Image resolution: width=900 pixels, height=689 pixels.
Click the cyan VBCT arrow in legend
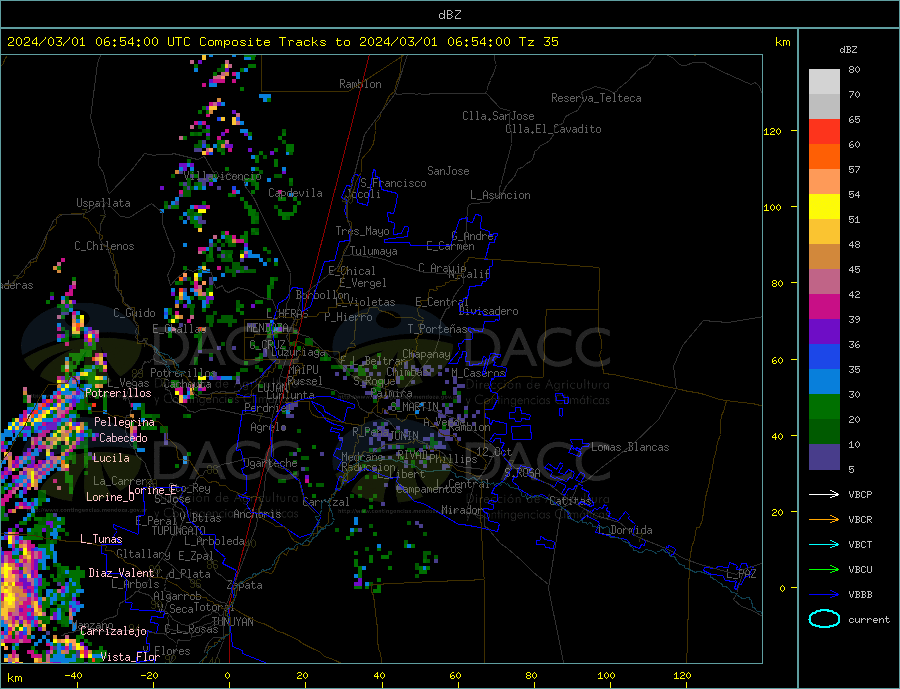[x=824, y=544]
